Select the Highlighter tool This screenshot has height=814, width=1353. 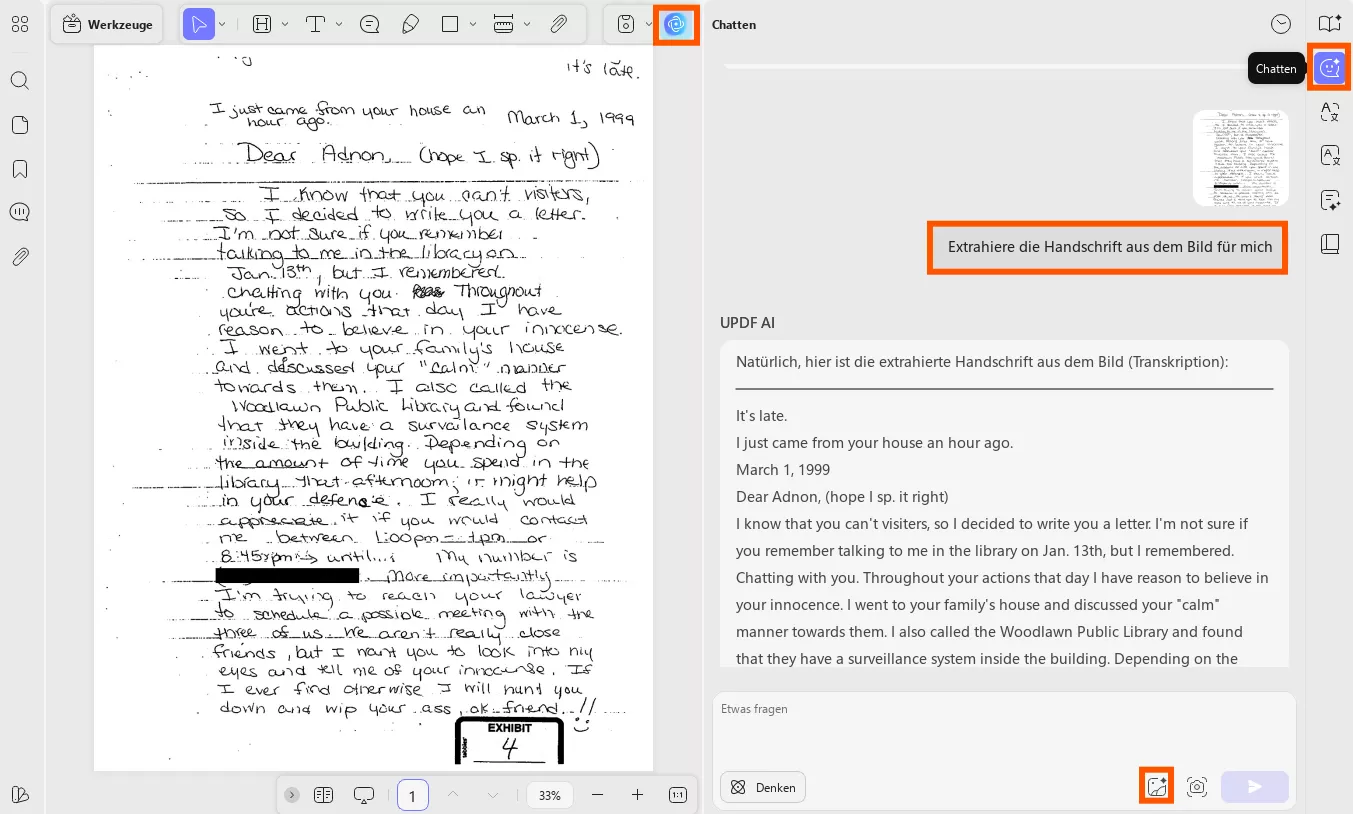coord(410,24)
